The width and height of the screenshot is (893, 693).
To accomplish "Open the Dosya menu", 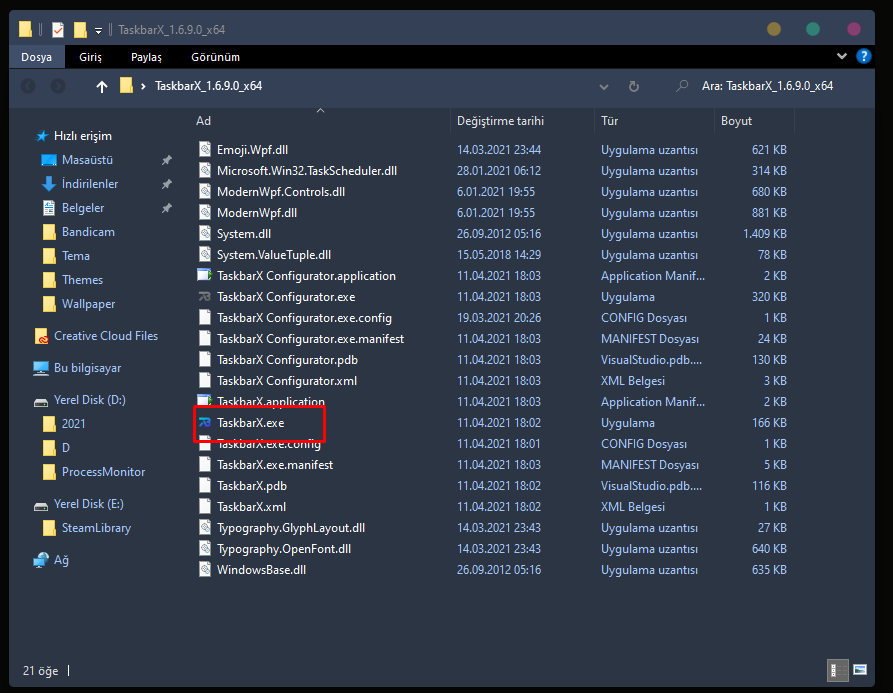I will [x=36, y=57].
